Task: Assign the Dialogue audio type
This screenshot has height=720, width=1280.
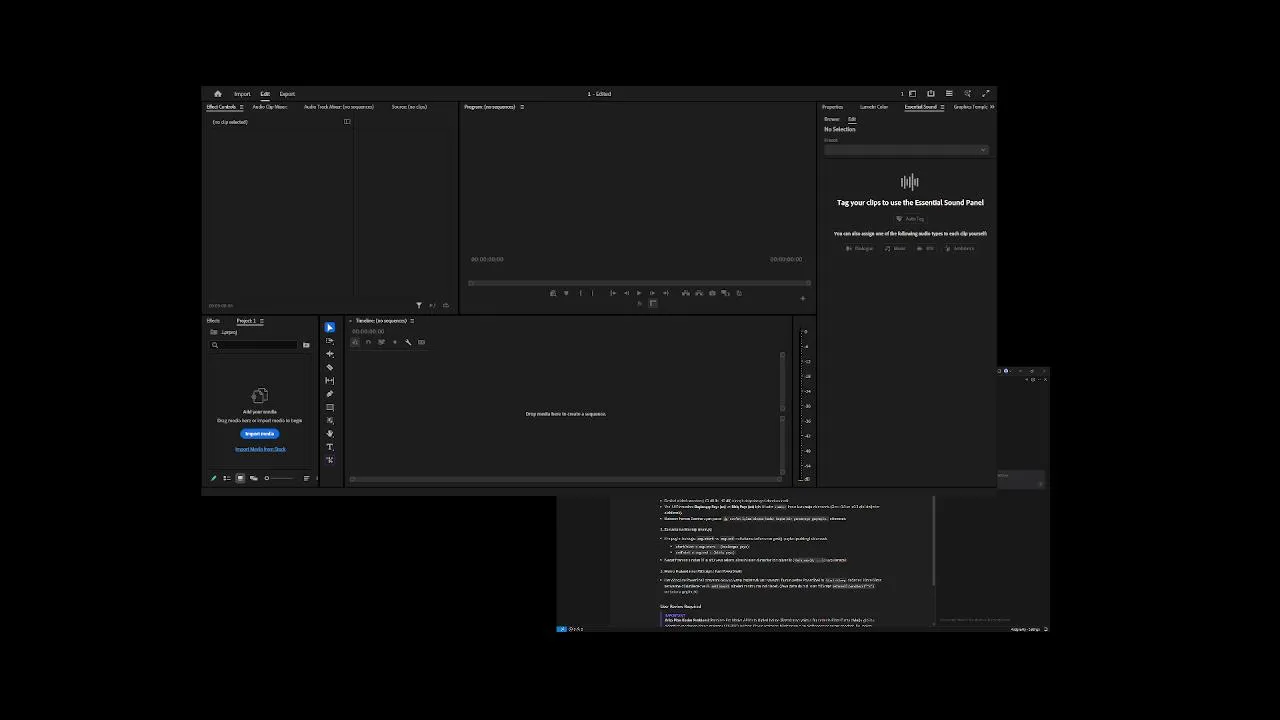Action: point(860,248)
